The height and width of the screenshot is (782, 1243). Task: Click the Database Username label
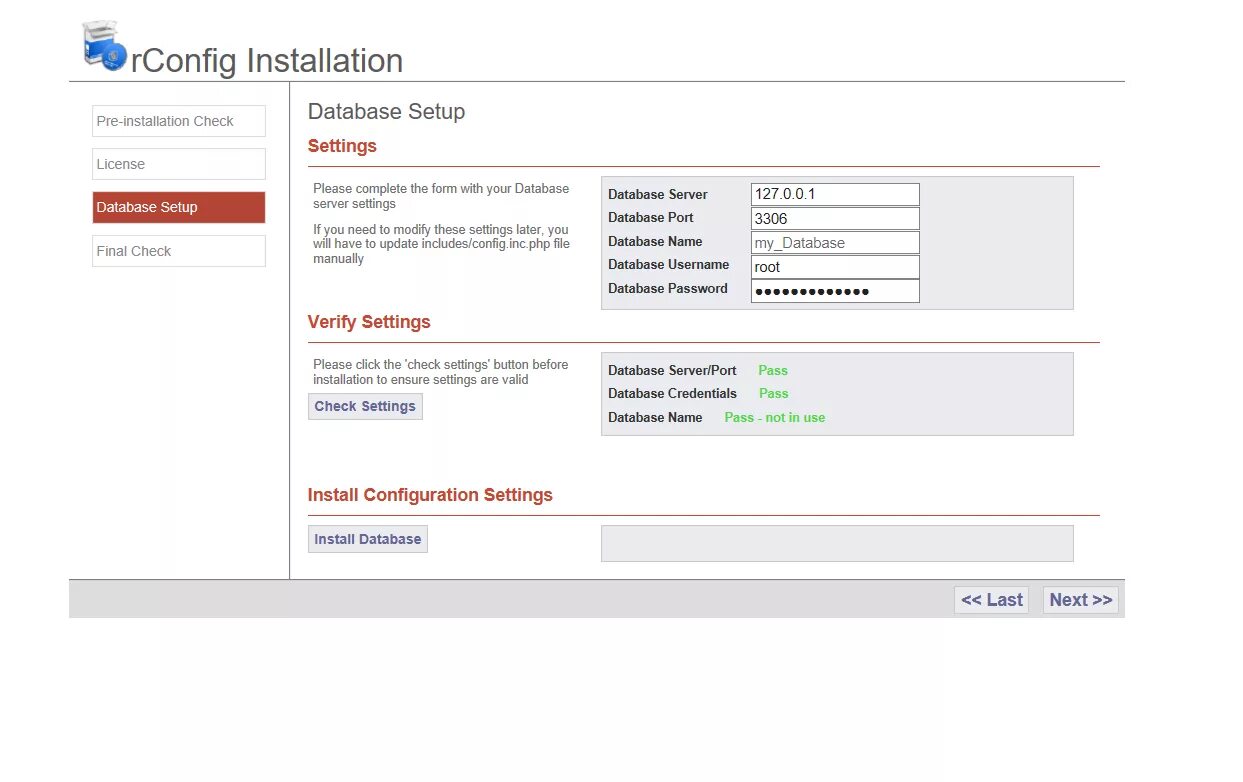[669, 264]
